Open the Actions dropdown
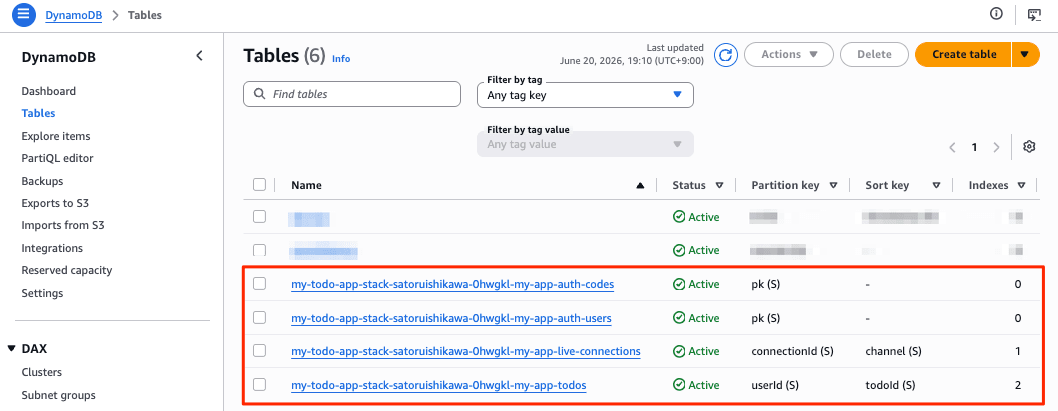Viewport: 1058px width, 411px height. 789,55
